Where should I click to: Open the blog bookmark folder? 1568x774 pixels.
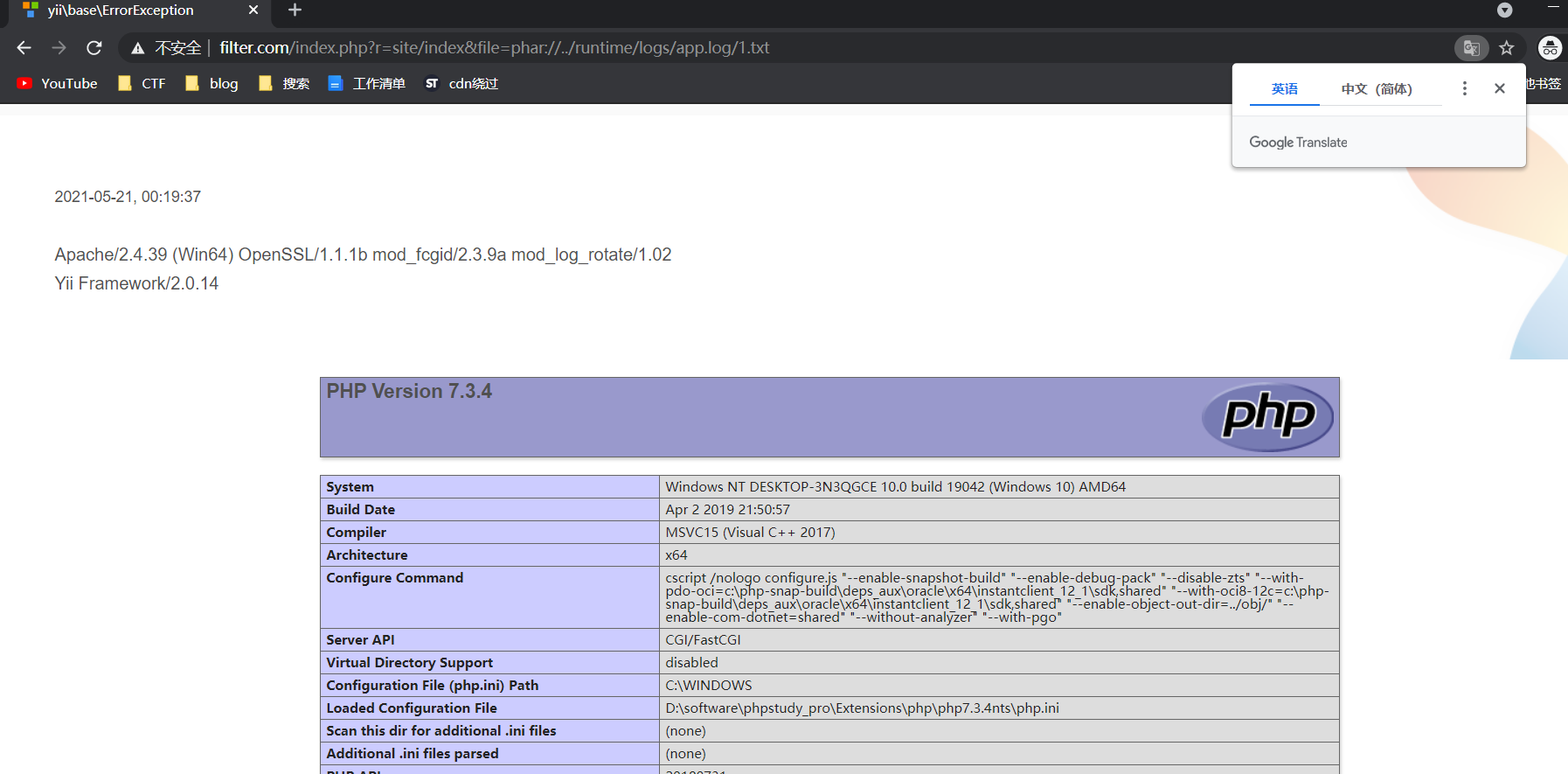(x=212, y=83)
